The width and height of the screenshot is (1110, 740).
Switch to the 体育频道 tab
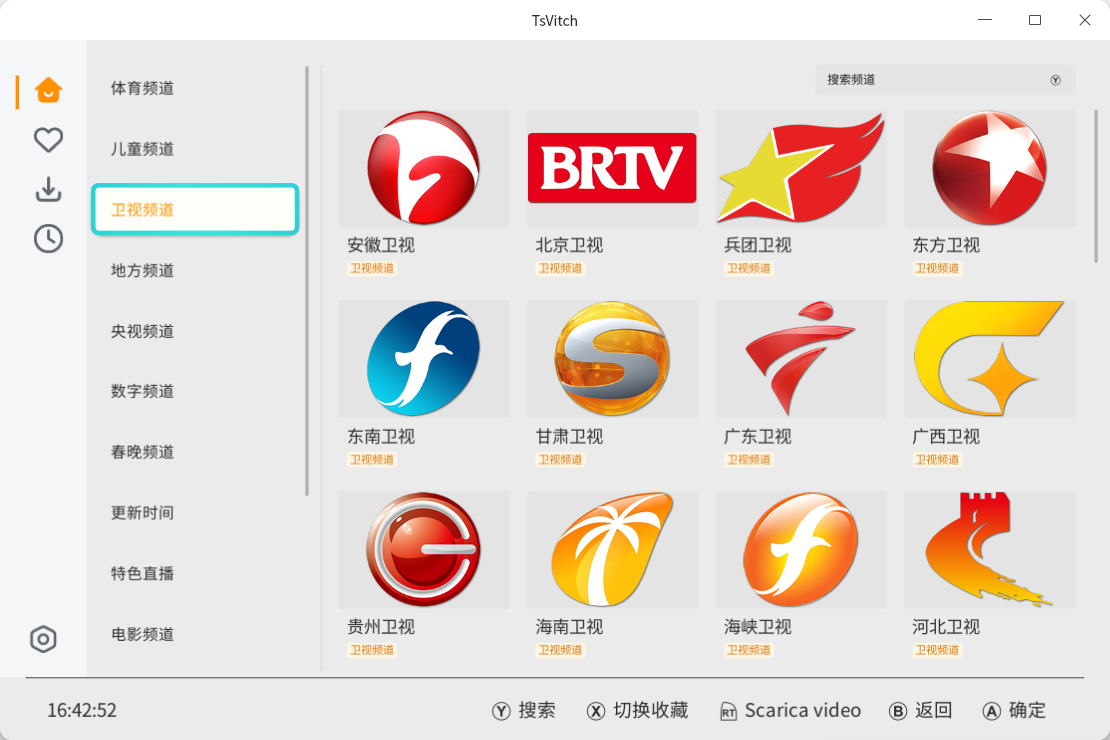(141, 88)
